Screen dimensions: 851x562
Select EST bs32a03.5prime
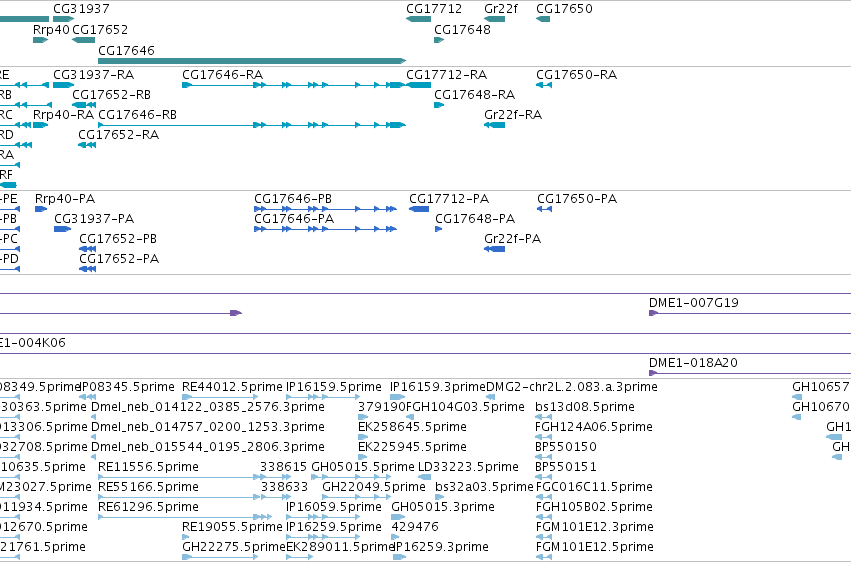pos(440,497)
